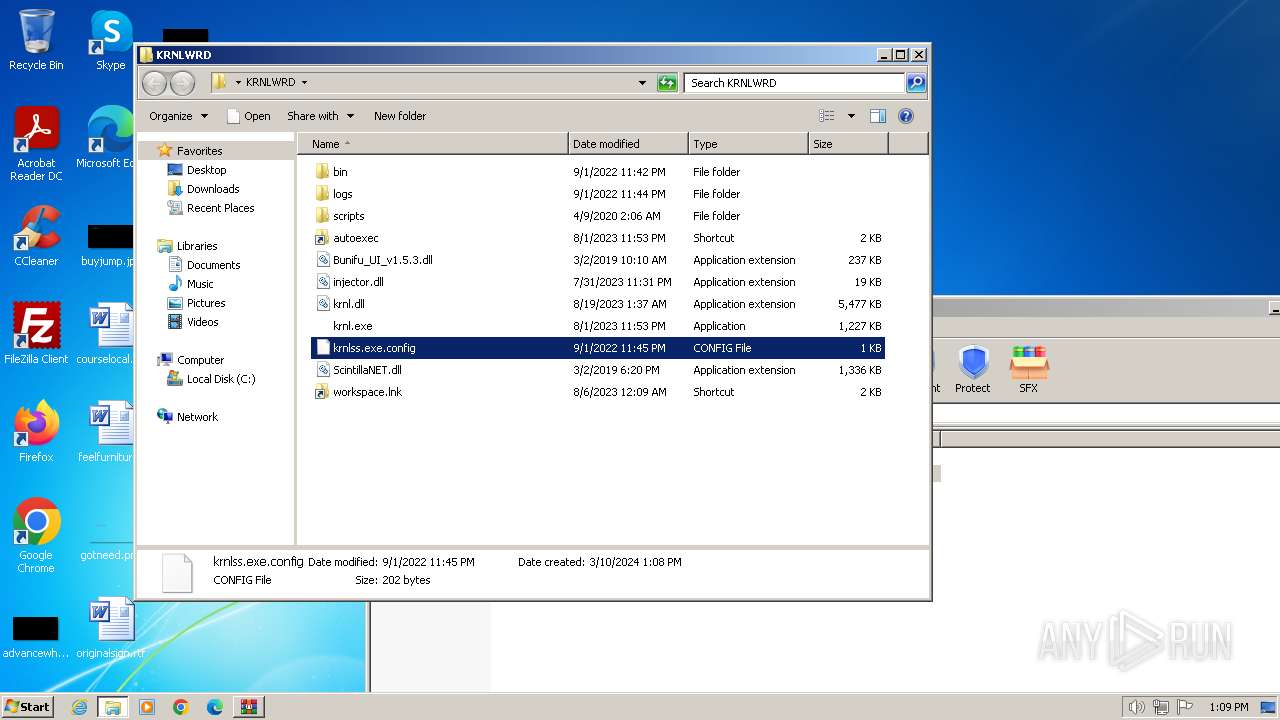Select Recent Places in the navigation pane

pyautogui.click(x=220, y=208)
